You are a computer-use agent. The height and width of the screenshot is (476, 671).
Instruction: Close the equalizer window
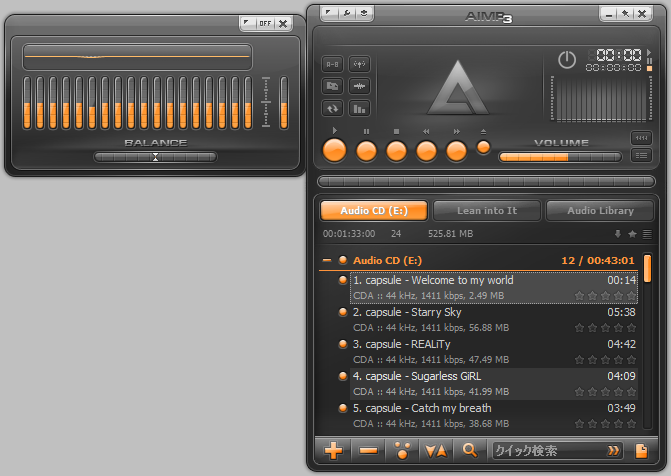point(283,24)
